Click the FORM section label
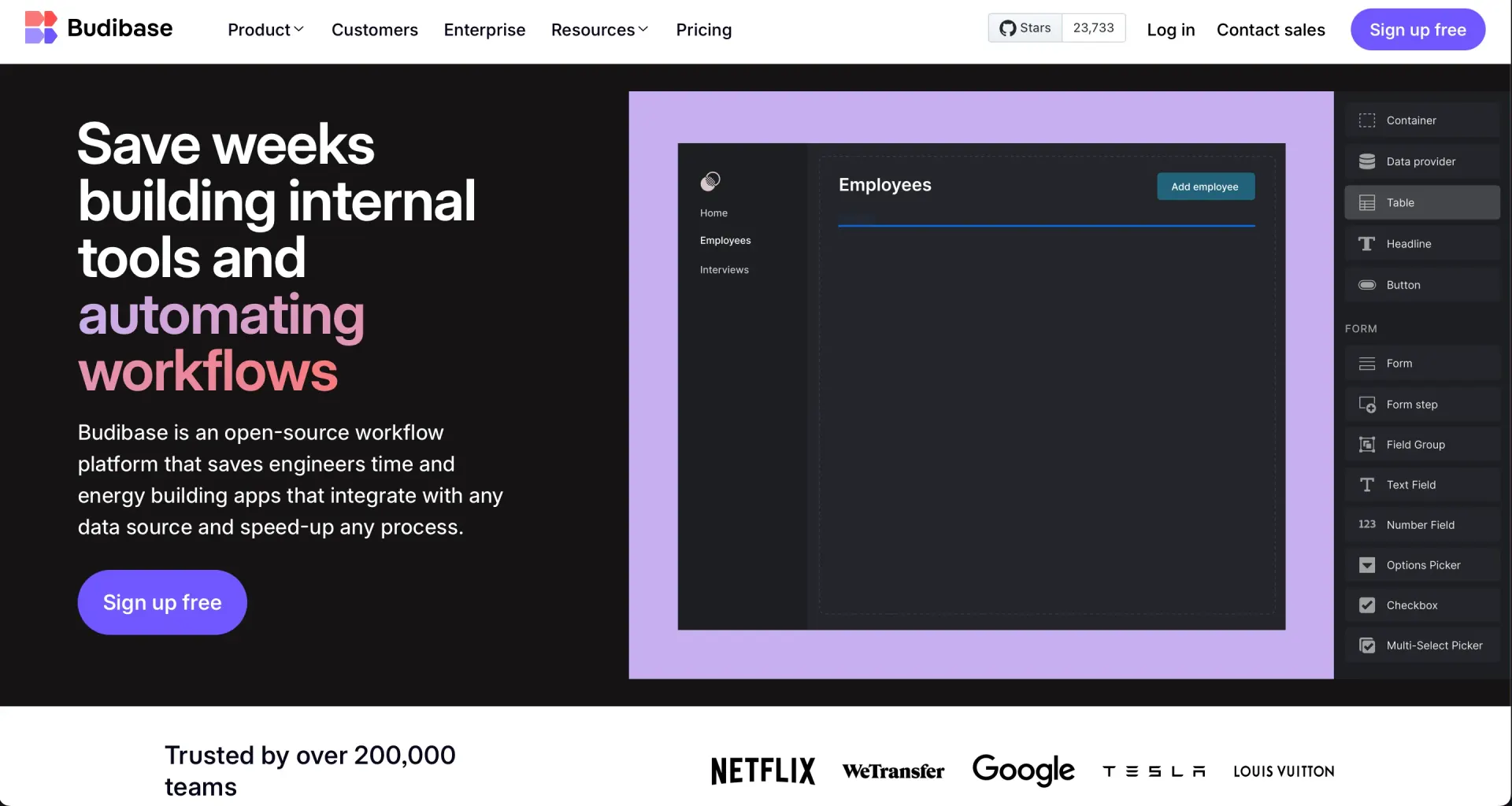The height and width of the screenshot is (806, 1512). [x=1361, y=329]
